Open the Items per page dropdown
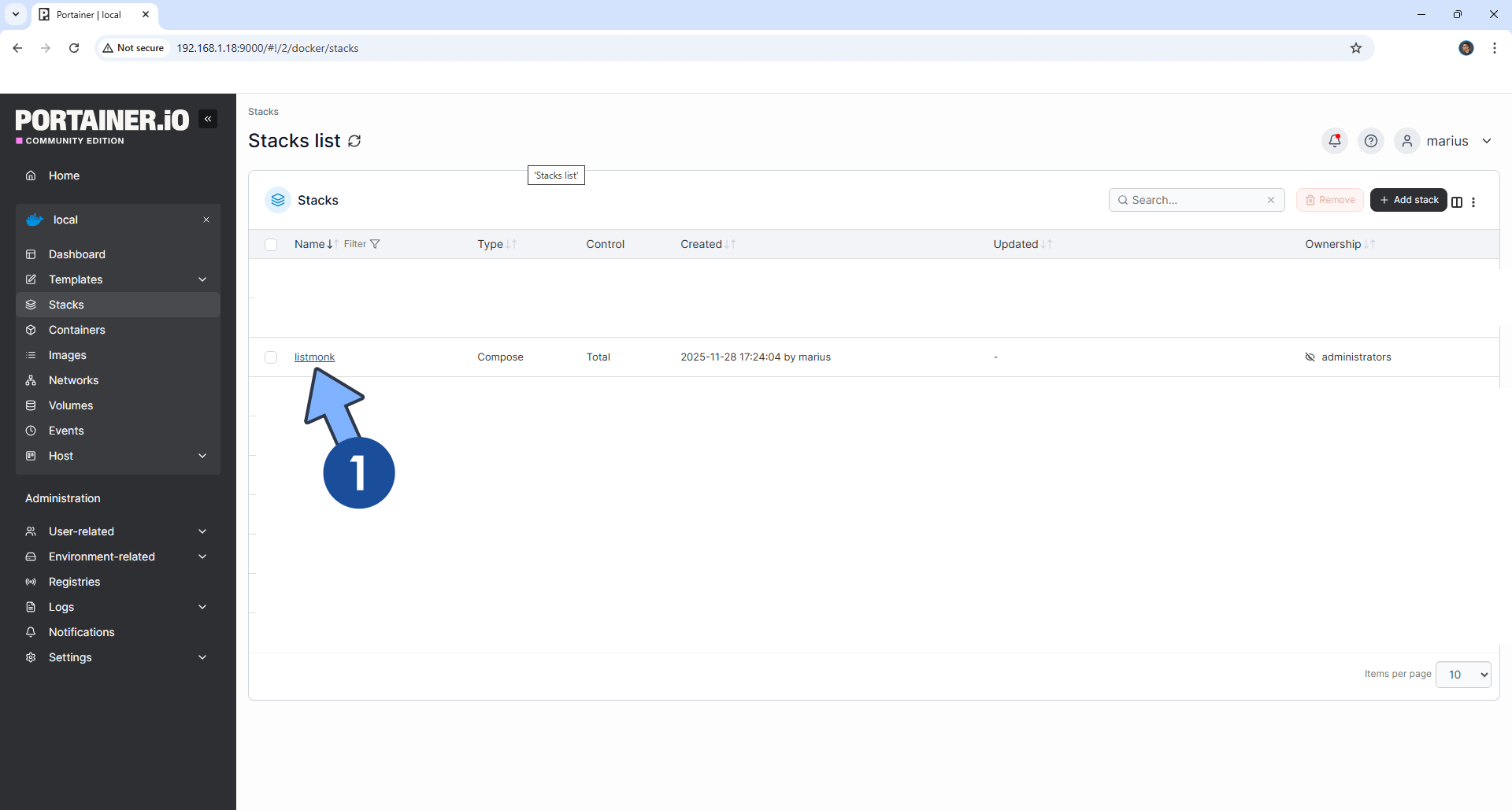The image size is (1512, 810). [x=1463, y=674]
